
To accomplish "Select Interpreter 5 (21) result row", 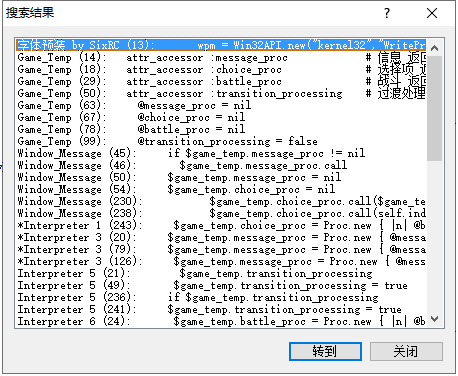I will (221, 273).
